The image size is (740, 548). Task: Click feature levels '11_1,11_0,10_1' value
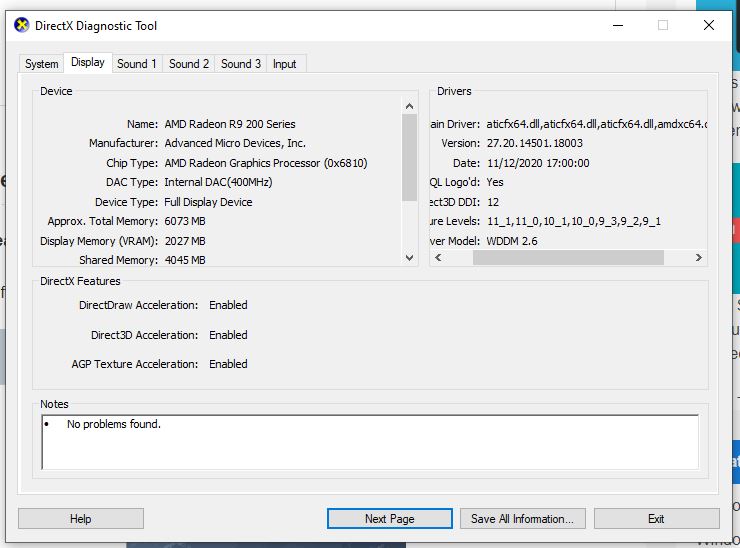point(574,221)
